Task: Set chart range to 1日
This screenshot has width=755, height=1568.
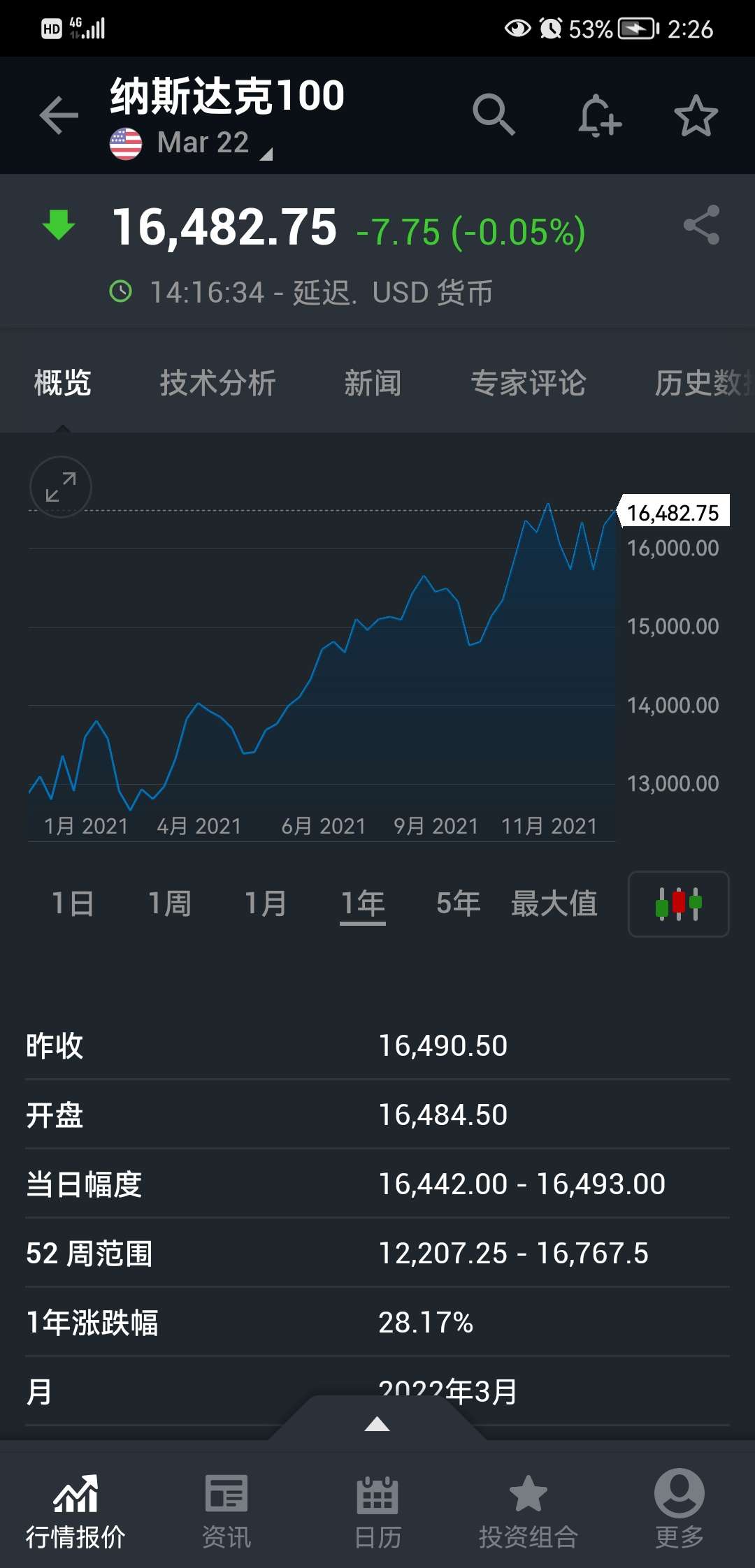Action: 73,903
